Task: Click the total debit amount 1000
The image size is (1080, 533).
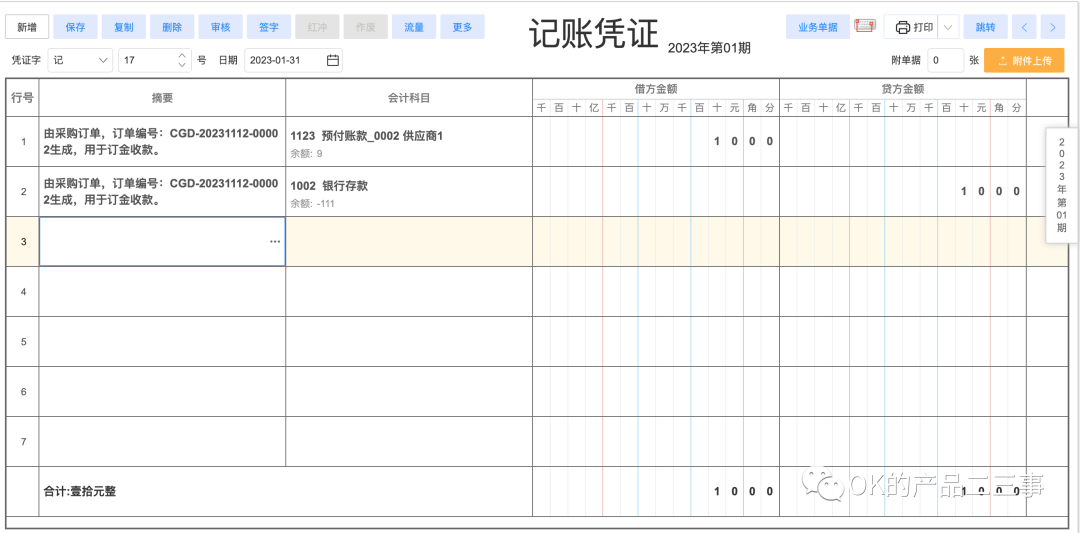Action: click(743, 492)
